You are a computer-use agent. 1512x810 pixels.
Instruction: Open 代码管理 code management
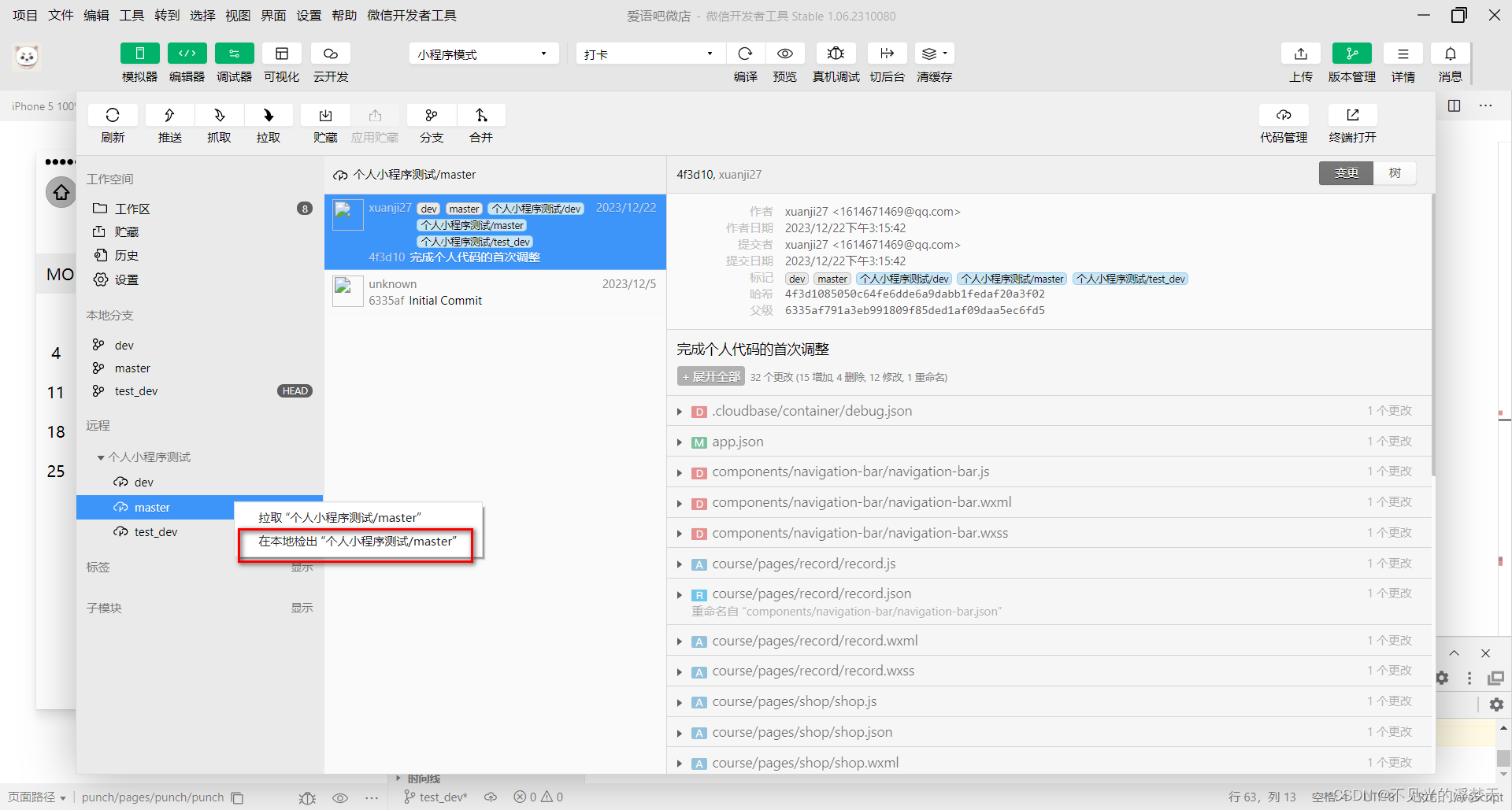pos(1284,116)
